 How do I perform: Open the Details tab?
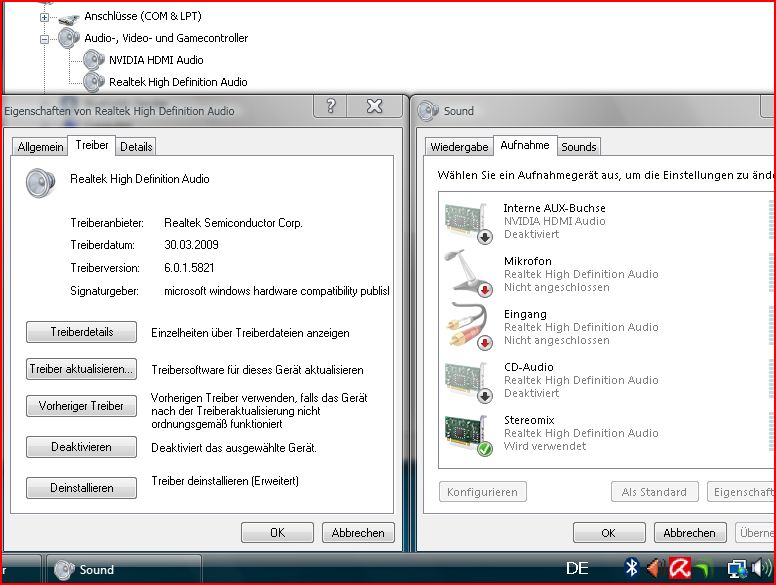click(136, 147)
